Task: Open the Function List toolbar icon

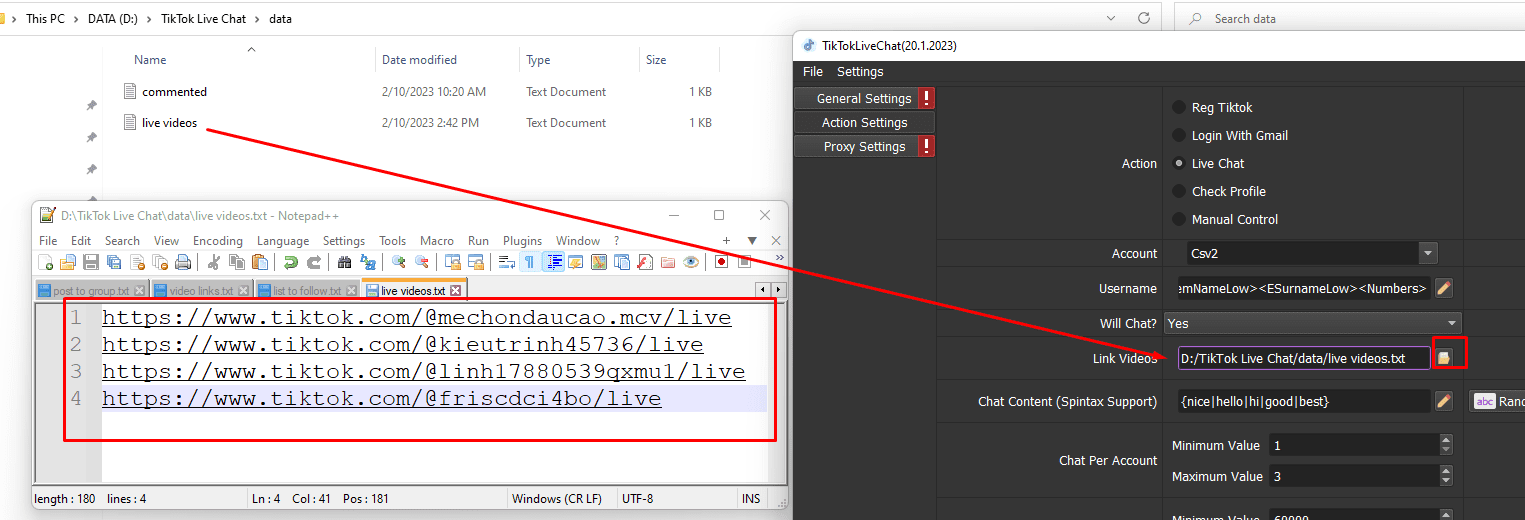Action: pyautogui.click(x=645, y=262)
